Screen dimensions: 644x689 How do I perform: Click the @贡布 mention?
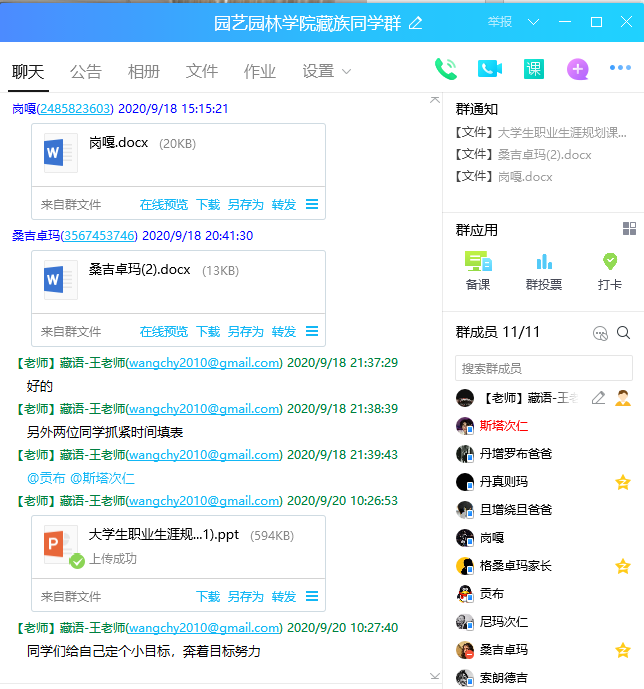tap(46, 478)
